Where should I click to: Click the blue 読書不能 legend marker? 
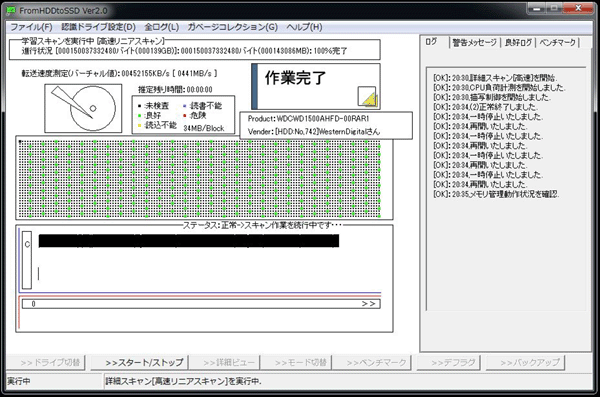(x=185, y=106)
